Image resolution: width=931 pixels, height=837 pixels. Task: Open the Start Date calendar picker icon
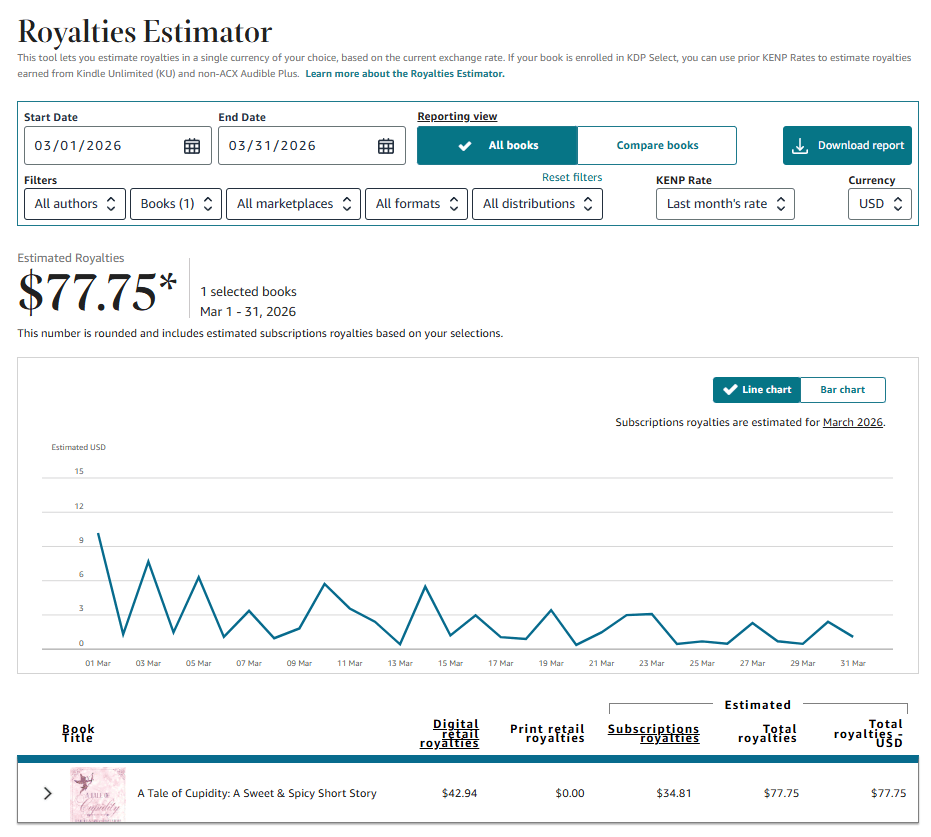[x=192, y=146]
